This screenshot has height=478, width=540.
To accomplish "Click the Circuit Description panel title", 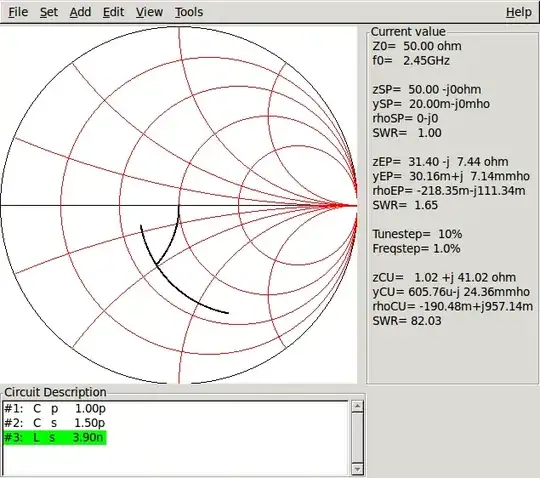I will click(55, 392).
